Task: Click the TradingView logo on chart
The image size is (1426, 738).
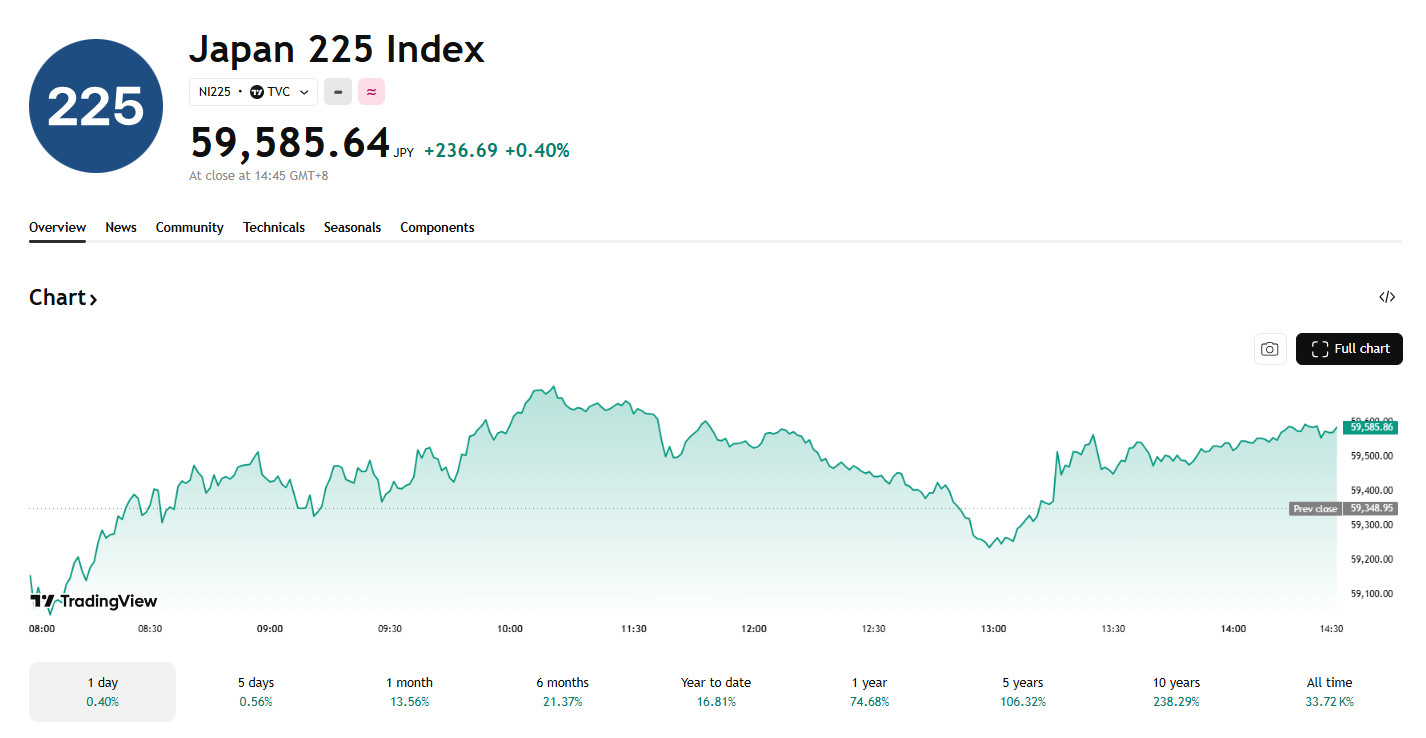Action: [94, 601]
